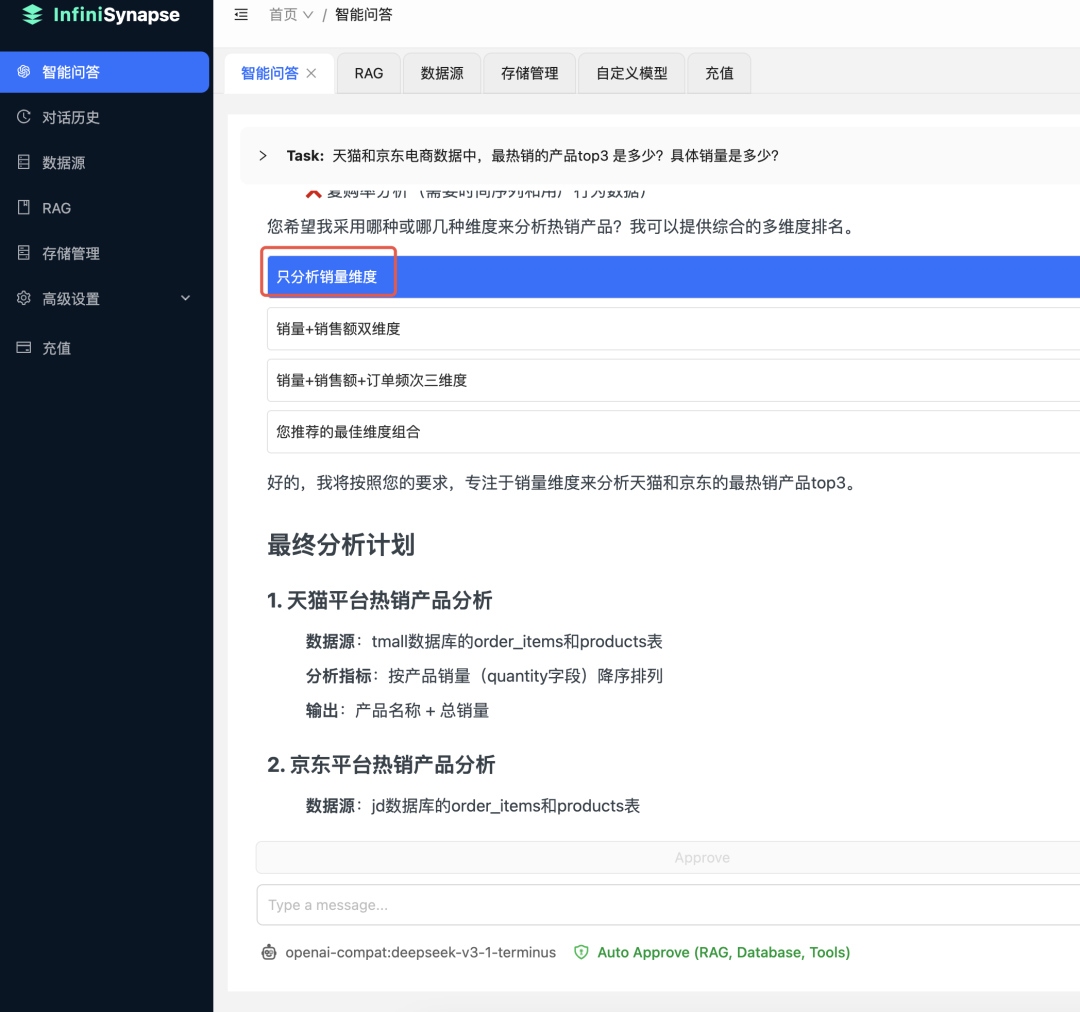Click the Auto Approve shield icon

581,952
